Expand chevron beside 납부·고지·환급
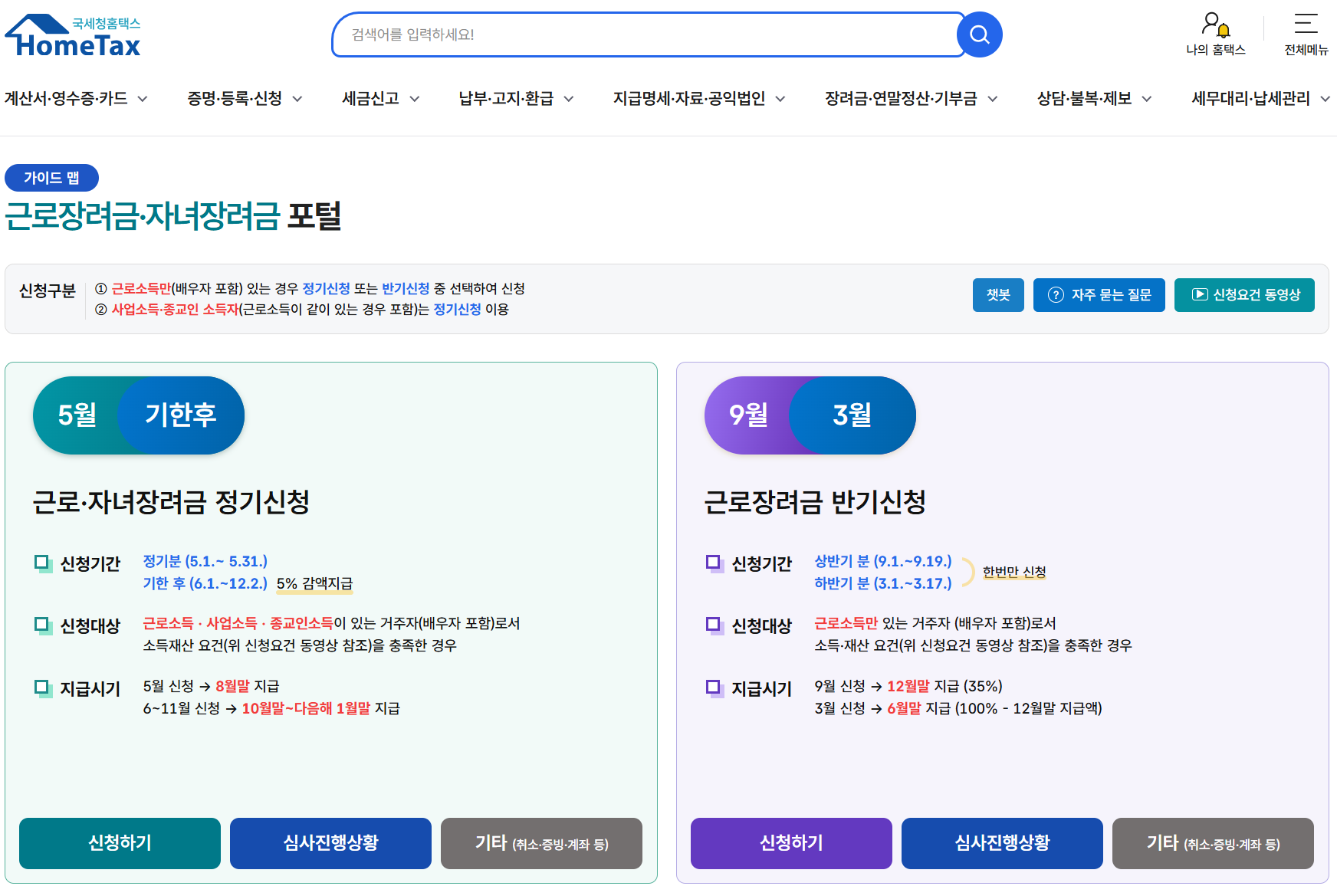Viewport: 1337px width, 896px height. tap(569, 99)
